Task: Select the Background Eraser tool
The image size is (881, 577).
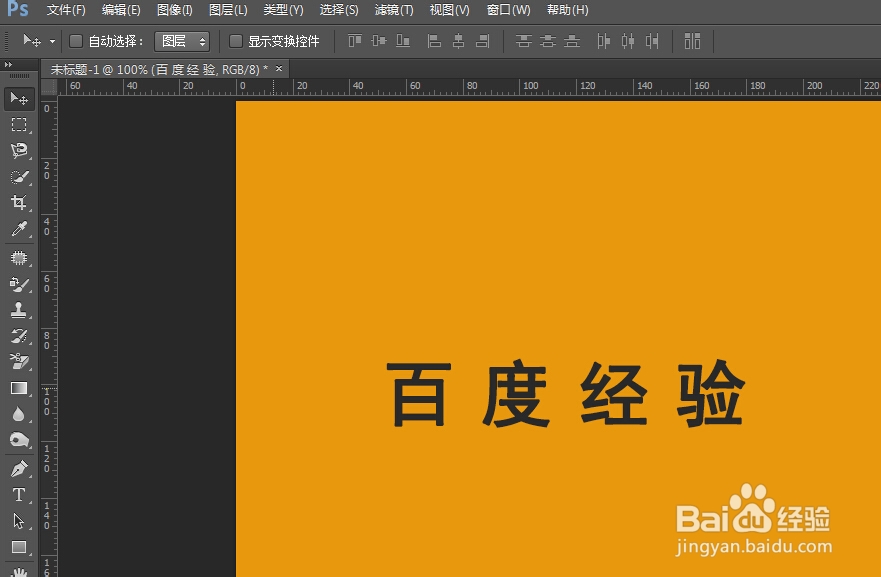Action: (x=19, y=361)
